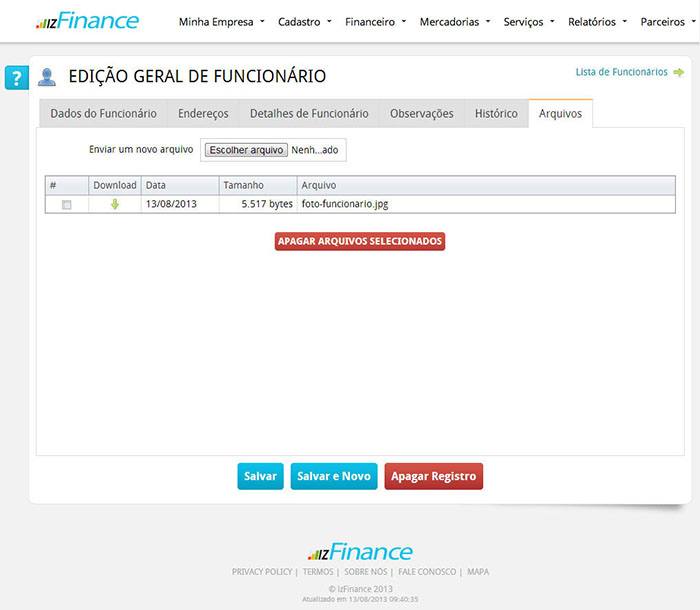700x610 pixels.
Task: Click the employee profile icon beside title
Action: tap(47, 77)
